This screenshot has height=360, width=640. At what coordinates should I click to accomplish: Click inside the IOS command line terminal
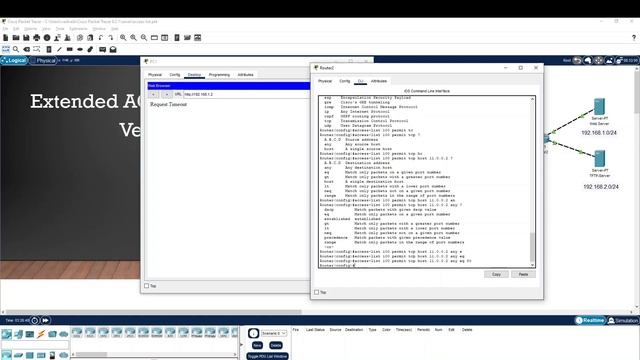[424, 182]
